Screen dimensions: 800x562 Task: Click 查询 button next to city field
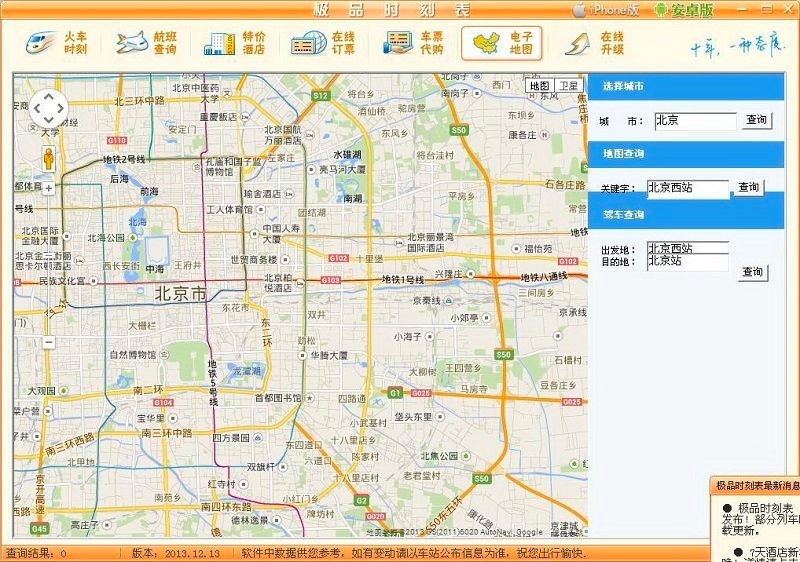[x=756, y=120]
